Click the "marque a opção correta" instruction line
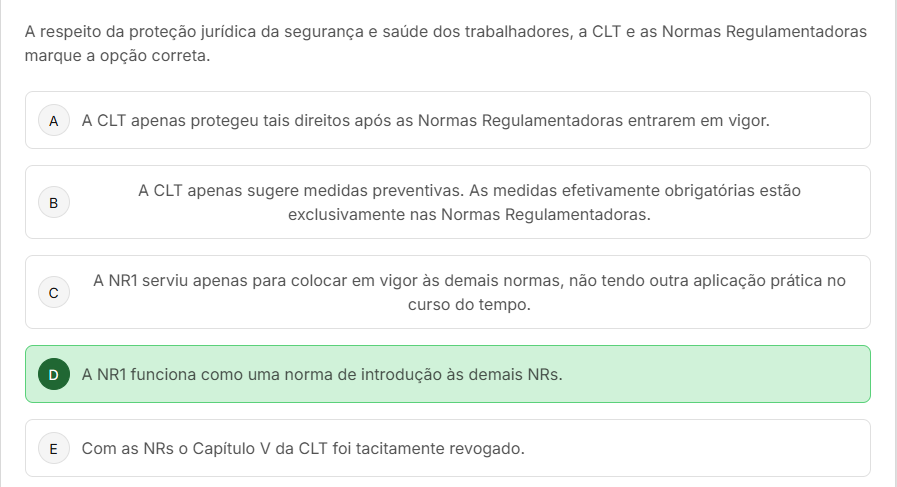This screenshot has height=487, width=897. pos(118,55)
